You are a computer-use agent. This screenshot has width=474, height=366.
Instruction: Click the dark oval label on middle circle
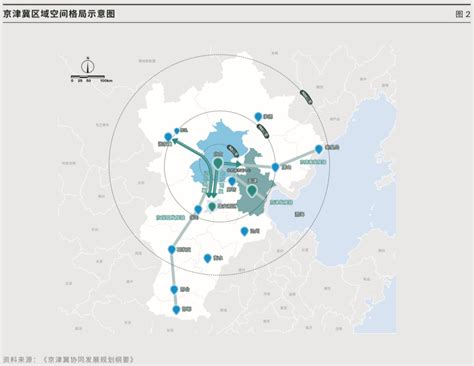(263, 131)
